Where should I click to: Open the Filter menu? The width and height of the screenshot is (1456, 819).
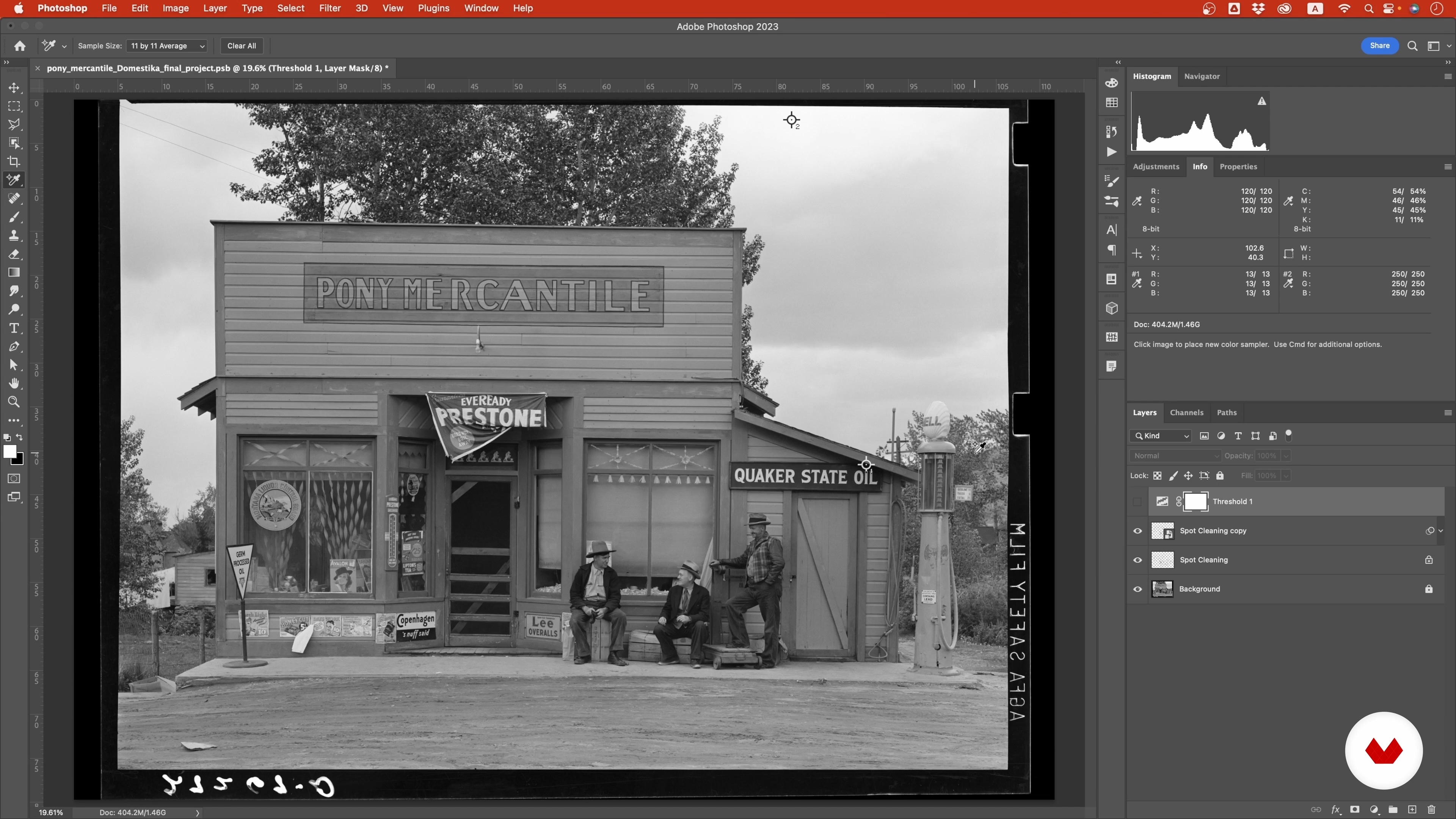click(x=329, y=8)
